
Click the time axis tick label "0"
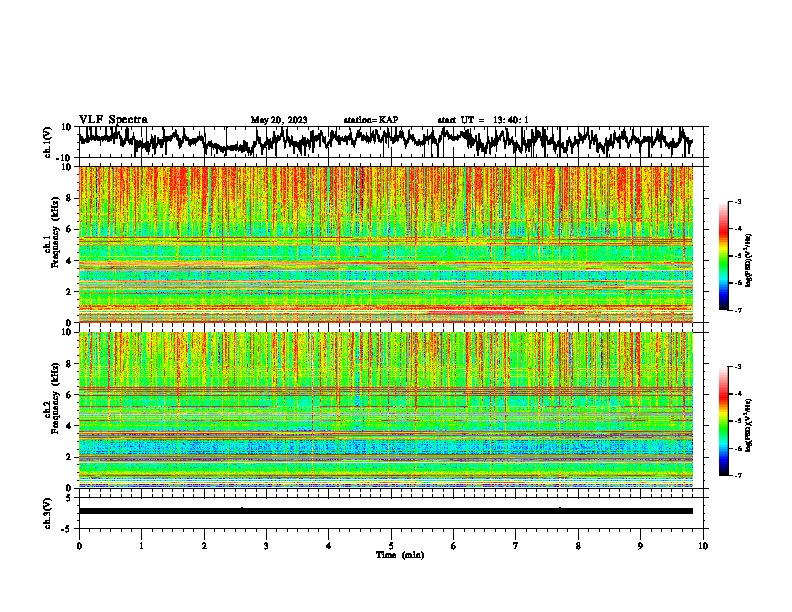pyautogui.click(x=79, y=546)
